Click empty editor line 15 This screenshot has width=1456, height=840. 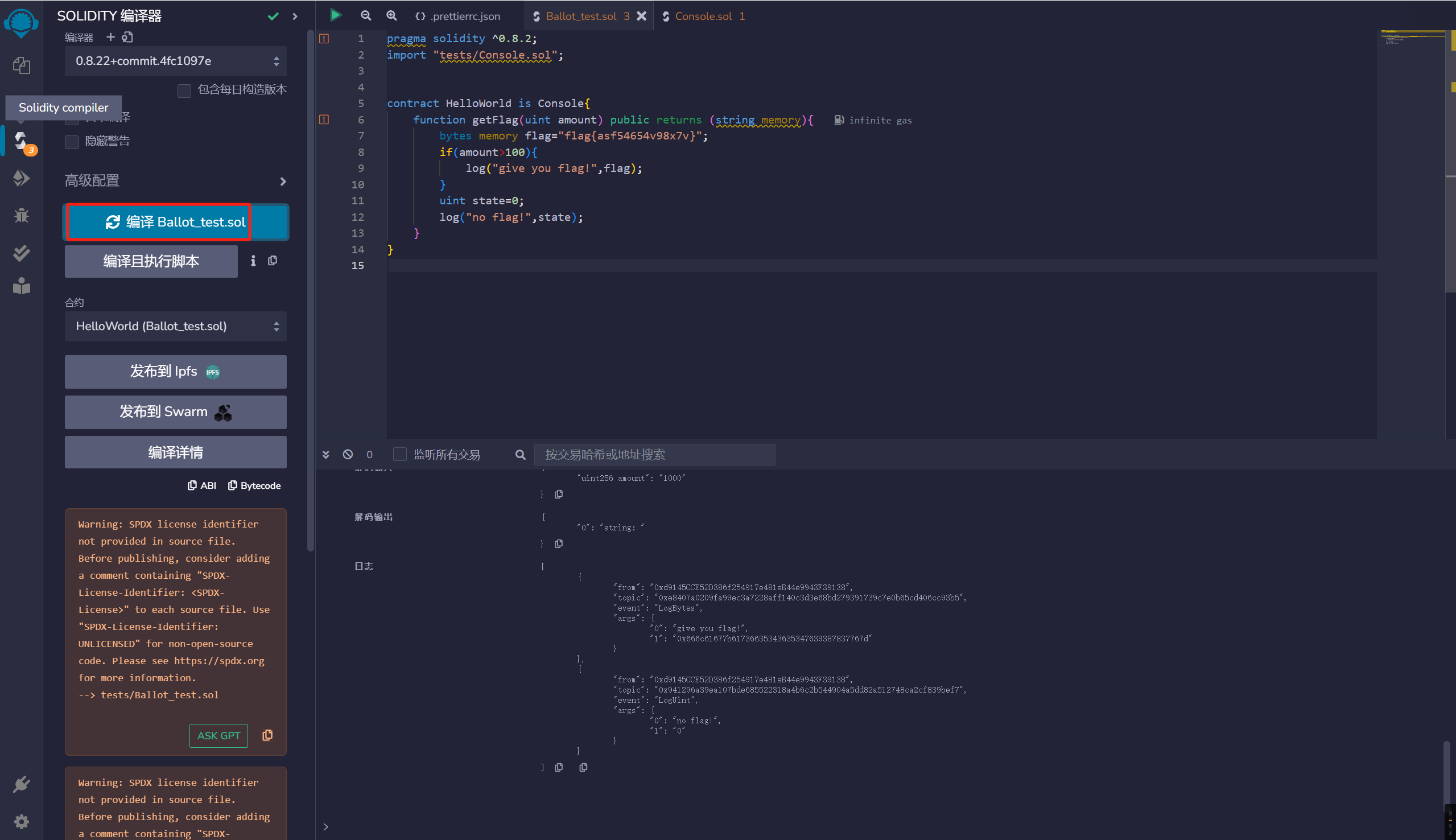[881, 265]
